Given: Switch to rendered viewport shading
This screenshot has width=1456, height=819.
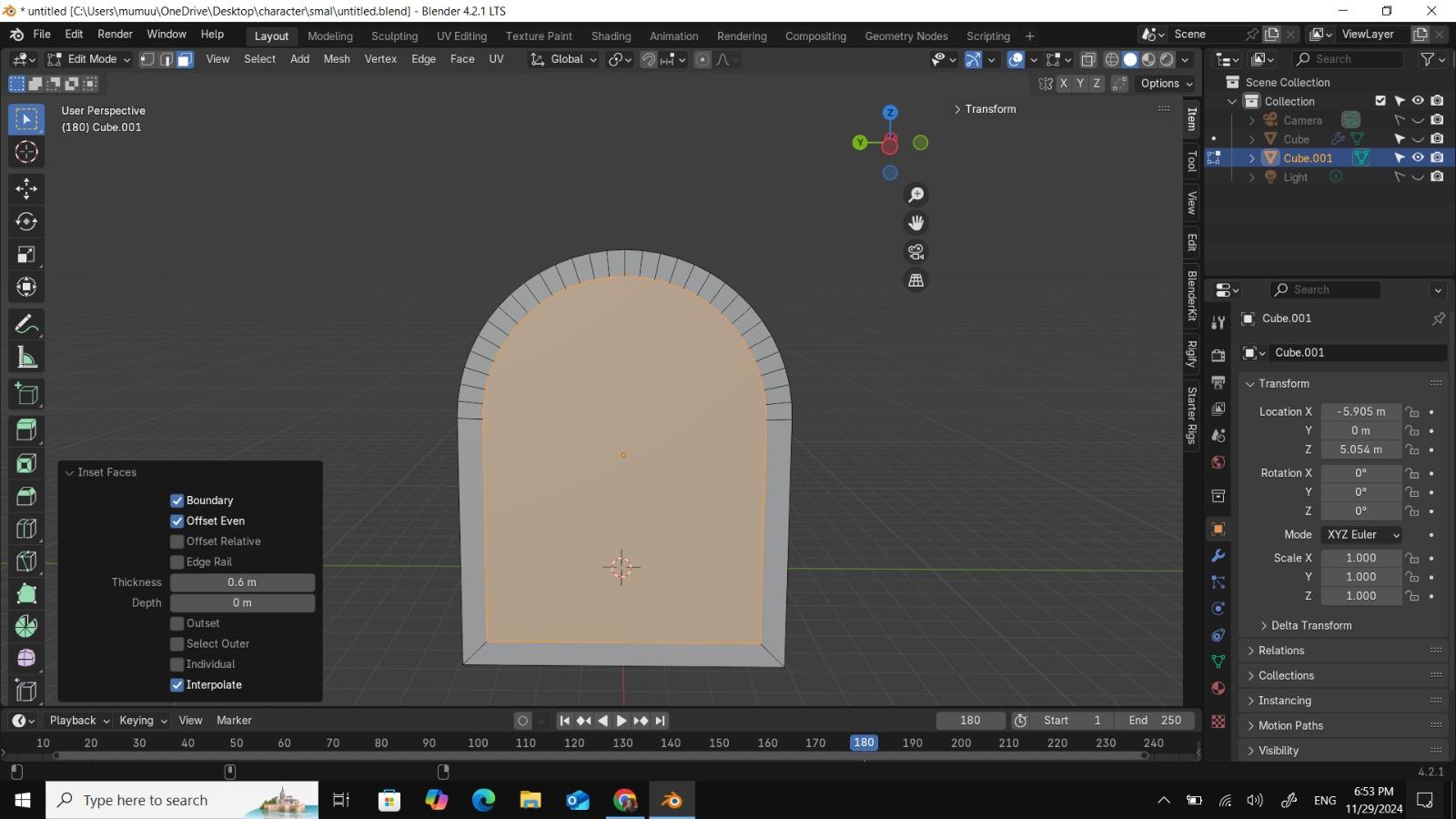Looking at the screenshot, I should 1168,59.
